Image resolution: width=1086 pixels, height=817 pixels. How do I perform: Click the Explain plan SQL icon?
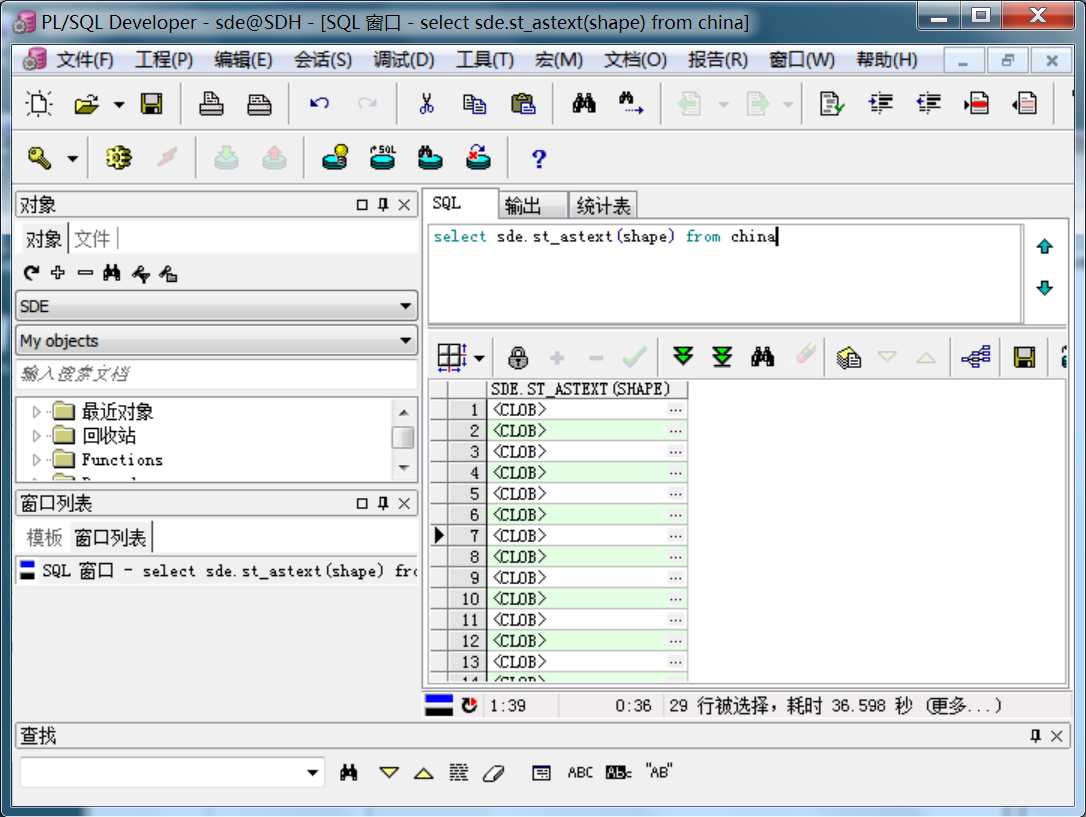[x=382, y=157]
